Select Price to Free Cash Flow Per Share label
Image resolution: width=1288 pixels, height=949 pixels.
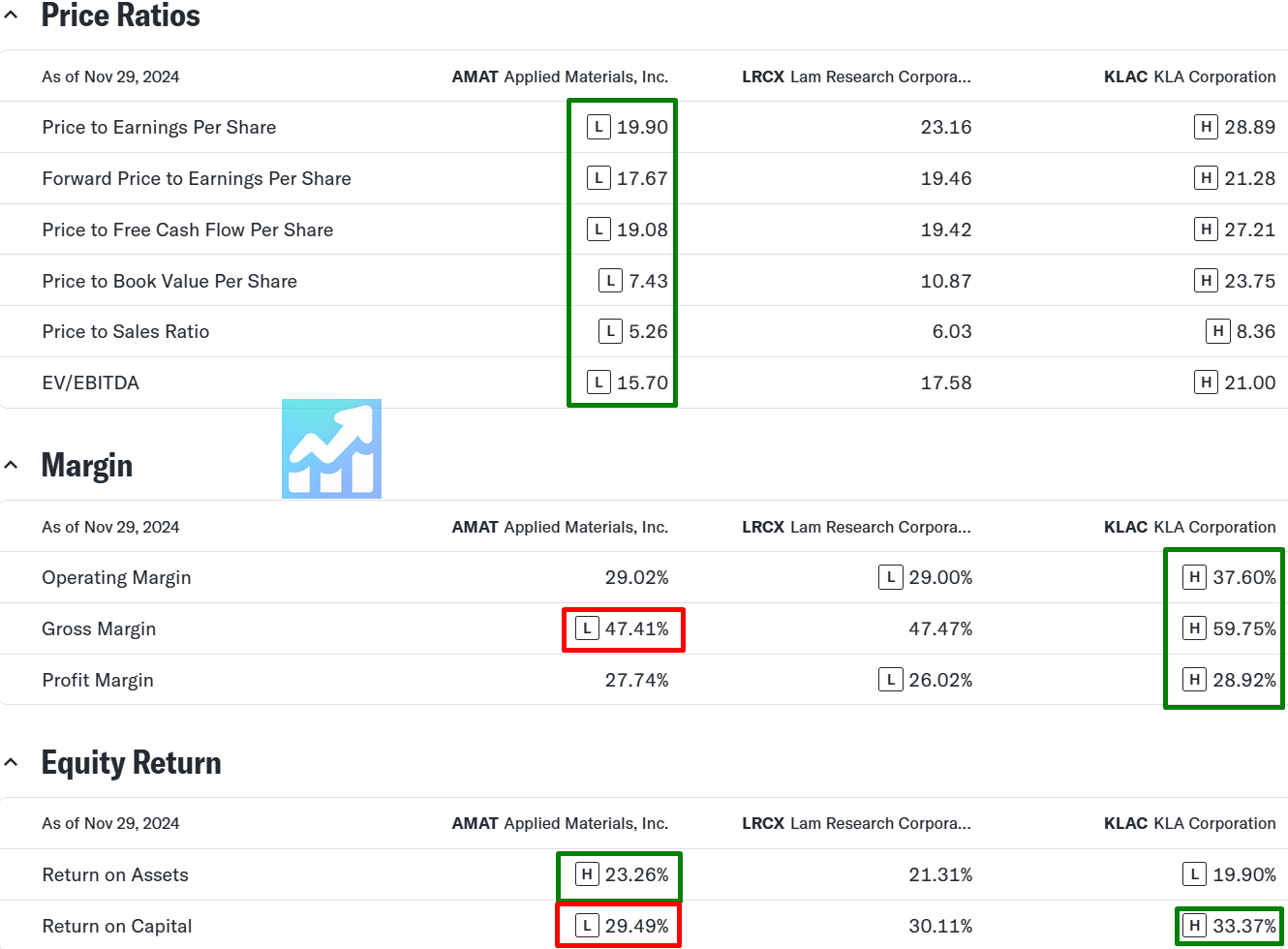point(187,230)
